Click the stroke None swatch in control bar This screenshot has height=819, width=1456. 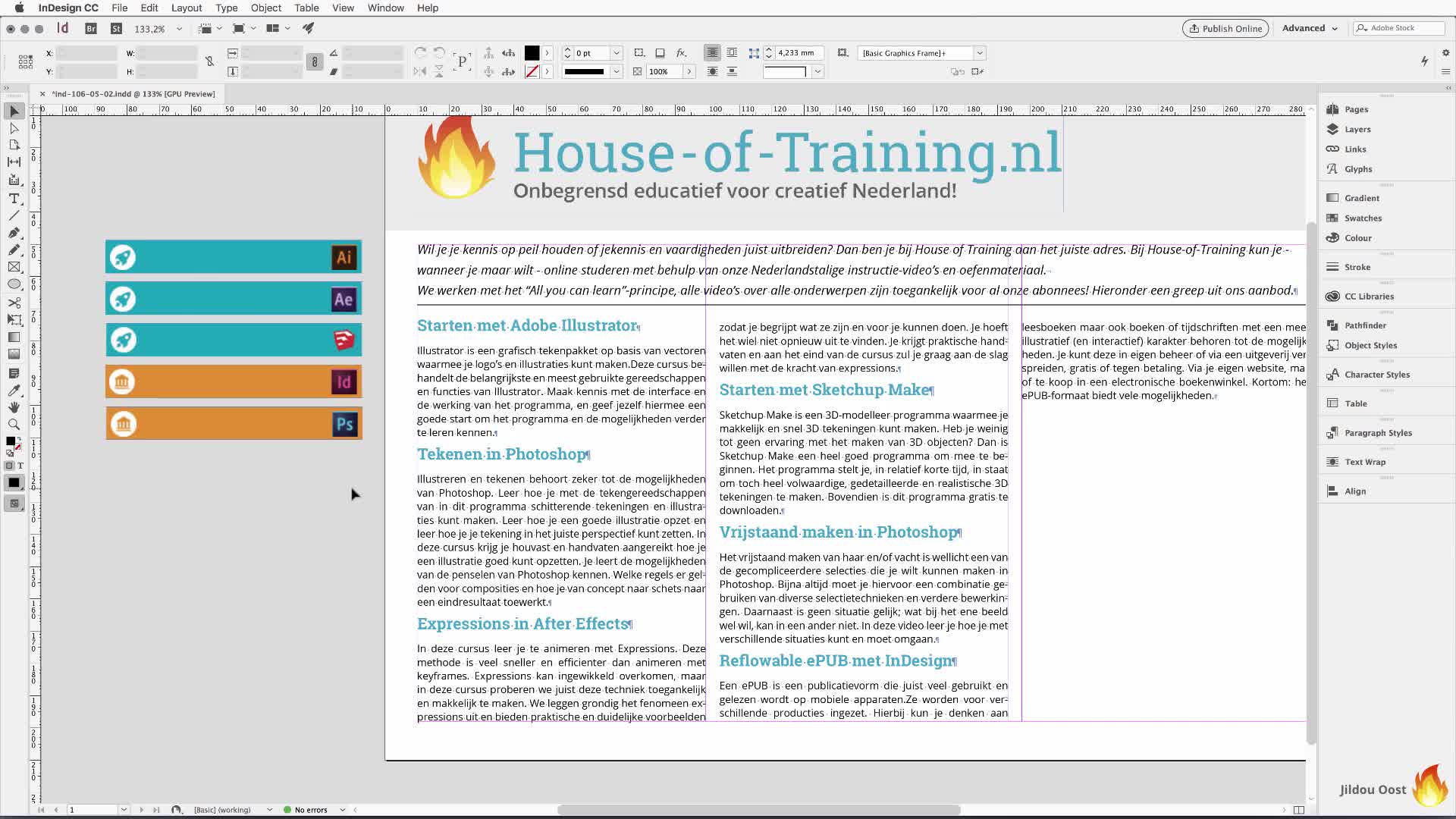pyautogui.click(x=532, y=71)
